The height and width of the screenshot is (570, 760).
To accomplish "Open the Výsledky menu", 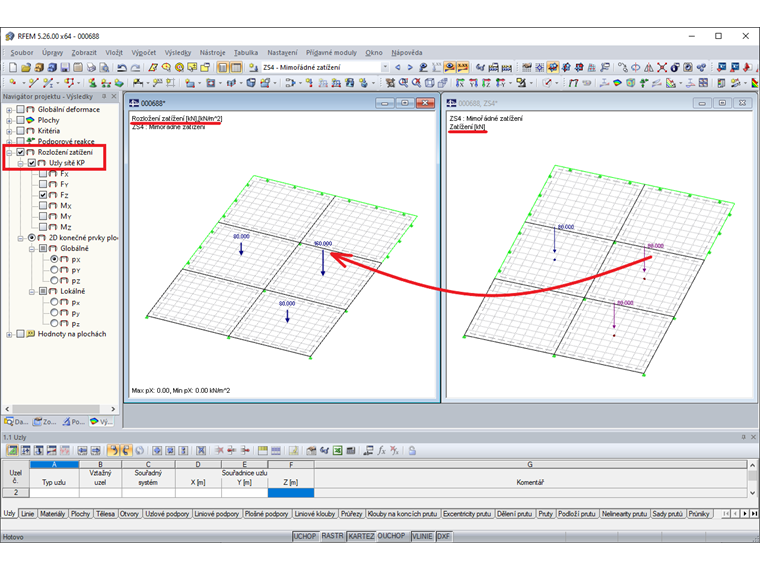I will [x=177, y=52].
